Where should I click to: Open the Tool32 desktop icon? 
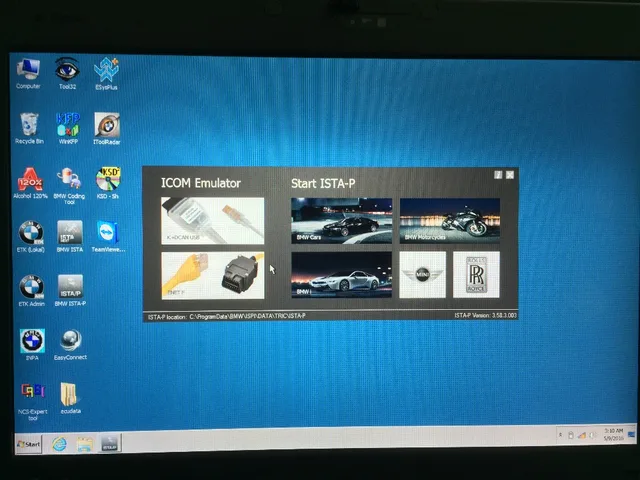[x=67, y=73]
